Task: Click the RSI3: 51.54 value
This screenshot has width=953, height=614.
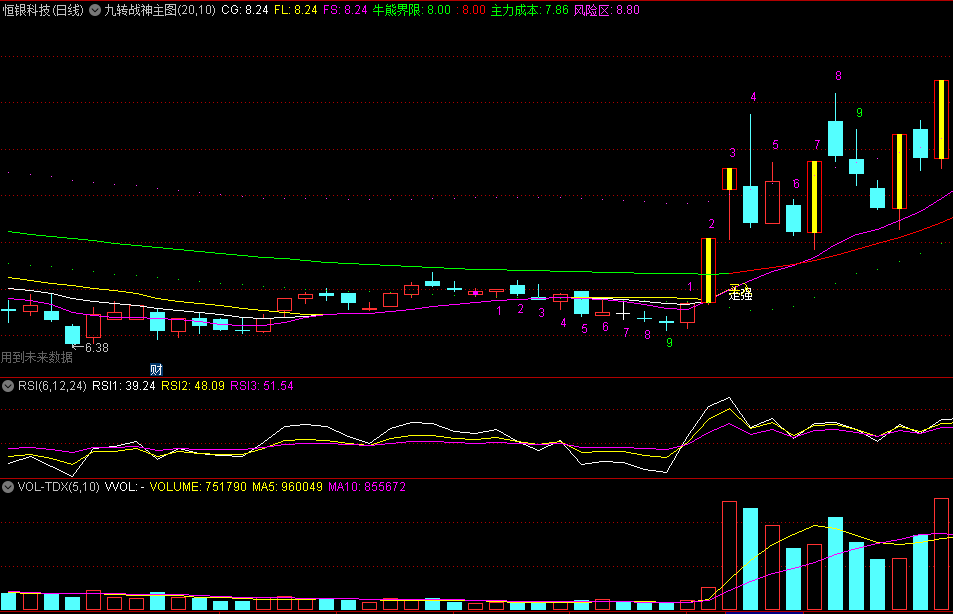Action: 262,386
